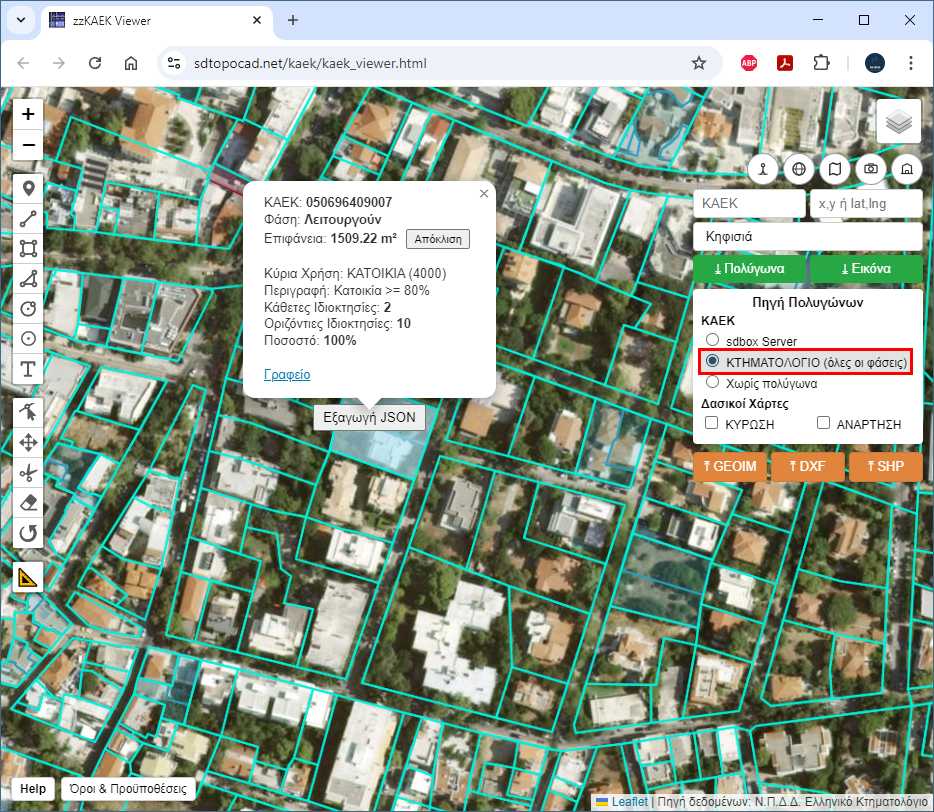
Task: Switch to the zzKAEK Viewer tab
Action: tap(150, 20)
